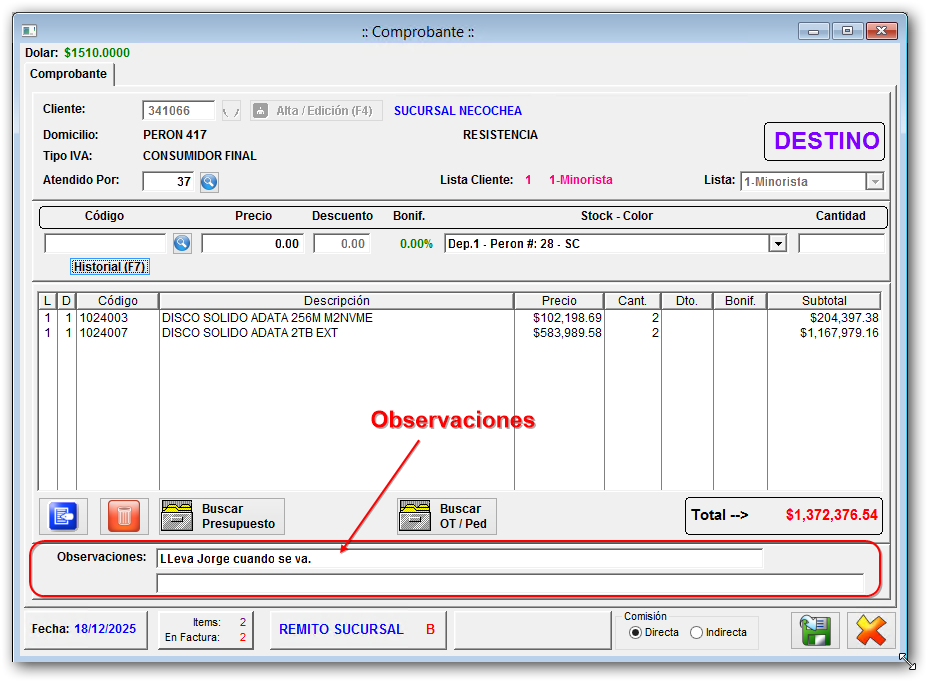Click the product code search magnifier icon
The width and height of the screenshot is (931, 685).
point(182,243)
